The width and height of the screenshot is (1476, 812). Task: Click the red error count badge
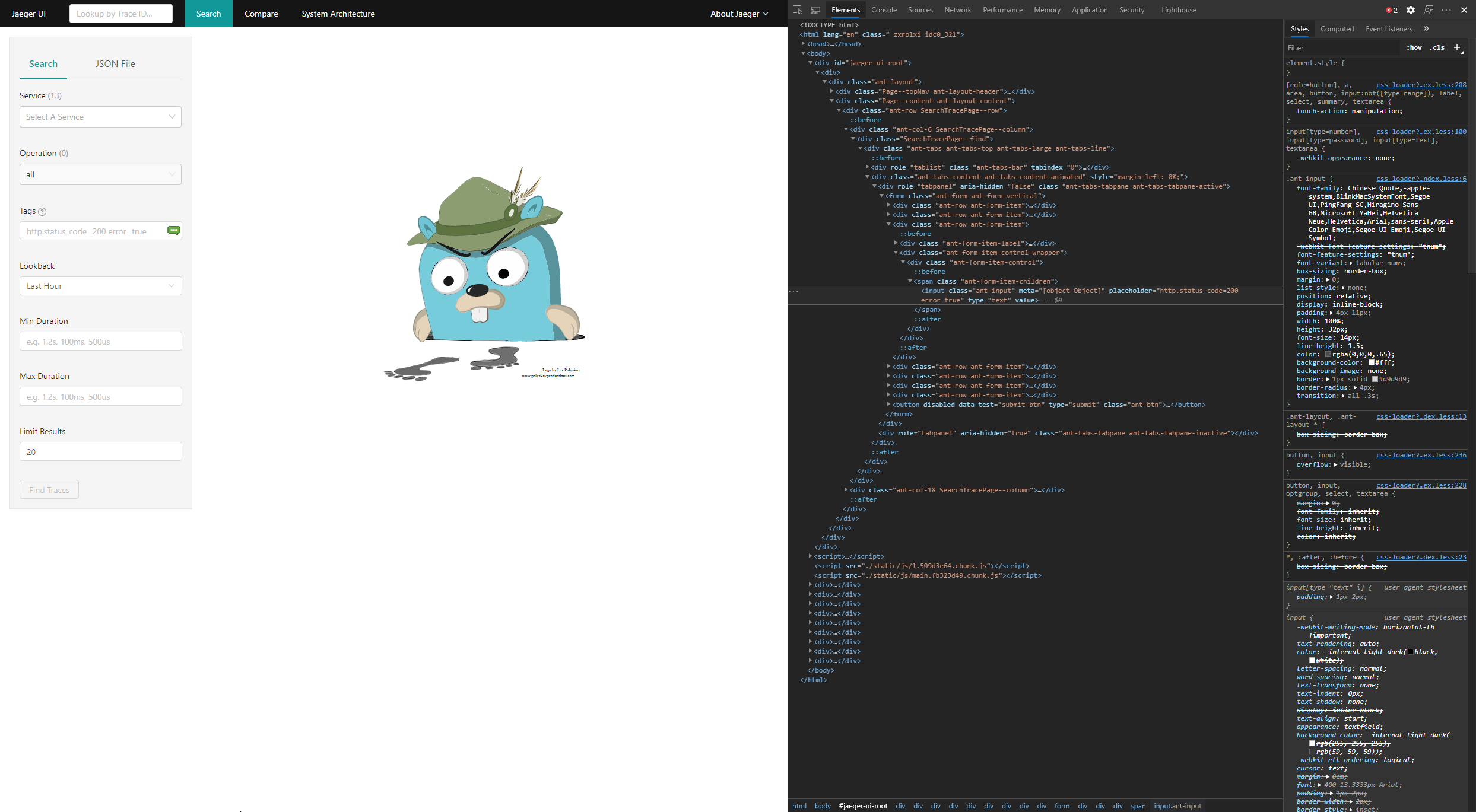coord(1392,10)
